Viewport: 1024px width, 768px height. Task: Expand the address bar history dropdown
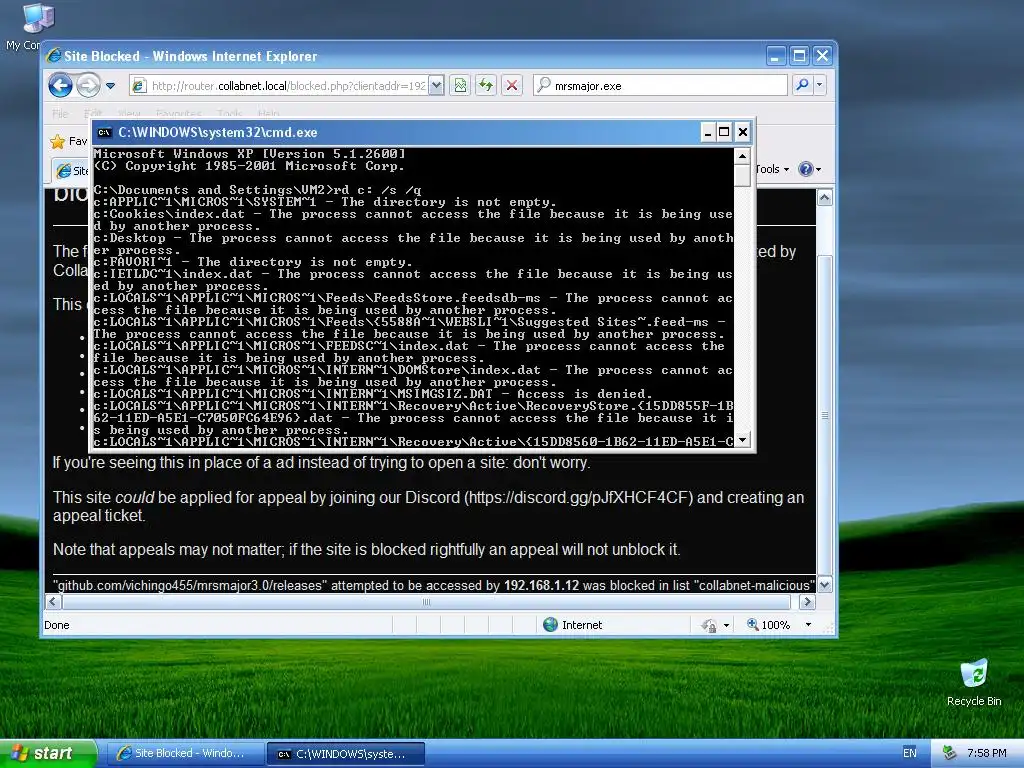(436, 86)
